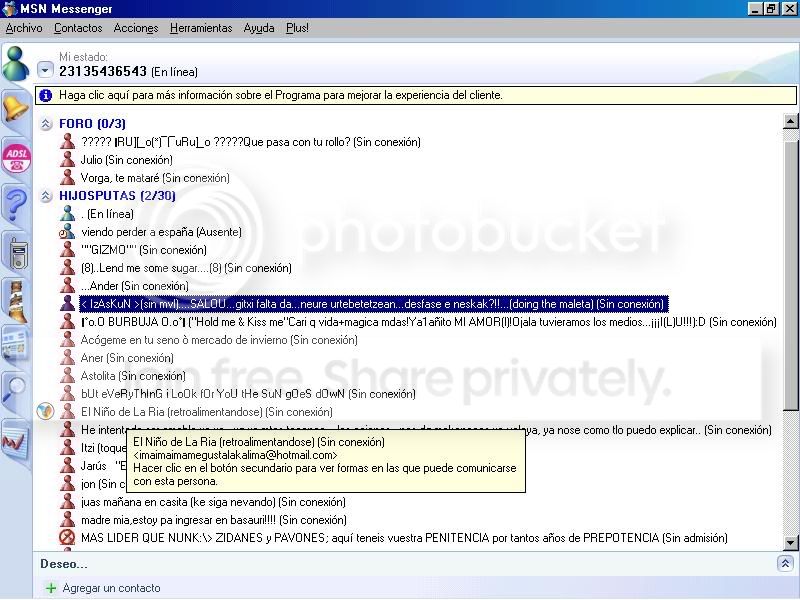Select contact 'Lend me some sugar'
Screen dimensions: 800x600
186,268
